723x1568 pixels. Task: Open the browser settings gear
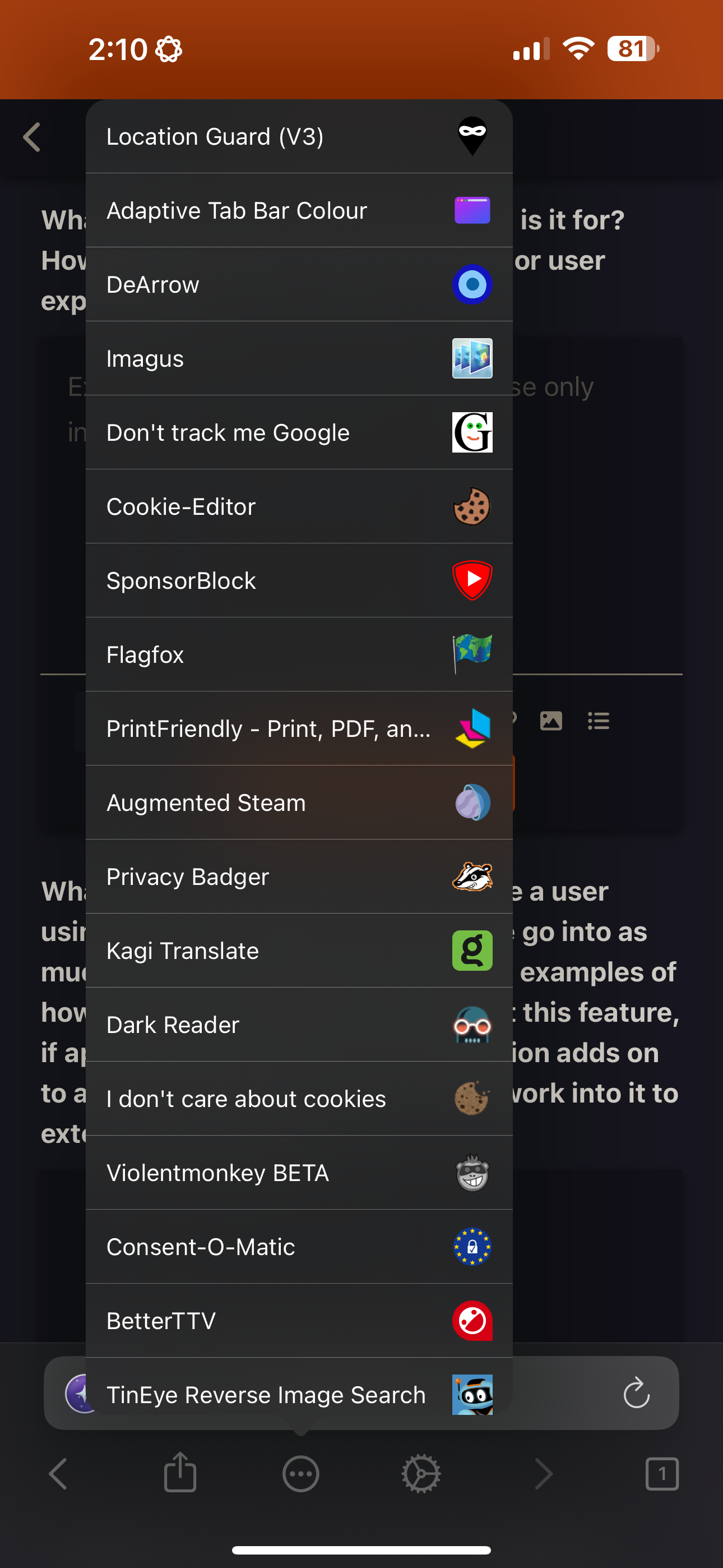tap(420, 1474)
